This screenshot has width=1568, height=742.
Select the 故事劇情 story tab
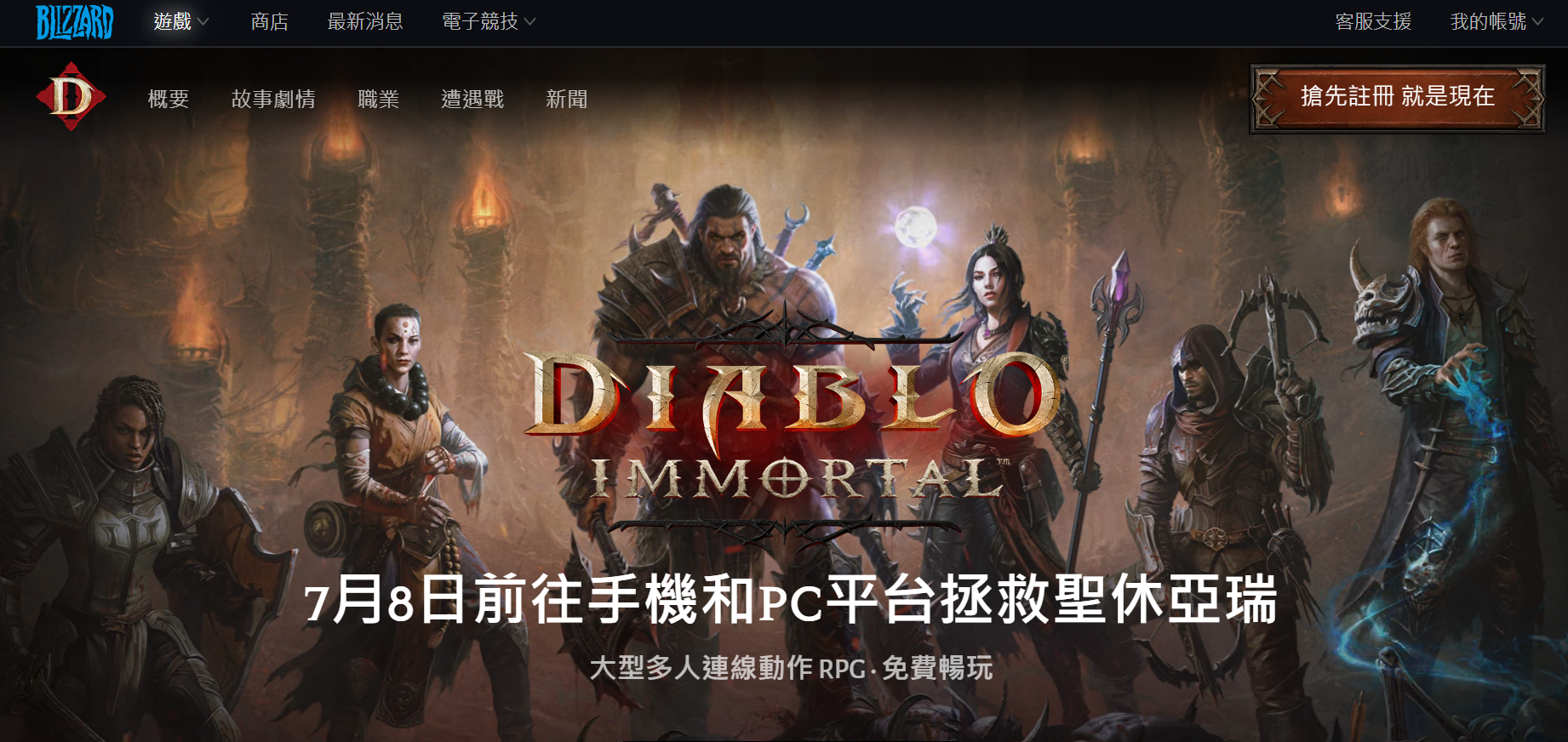coord(273,99)
